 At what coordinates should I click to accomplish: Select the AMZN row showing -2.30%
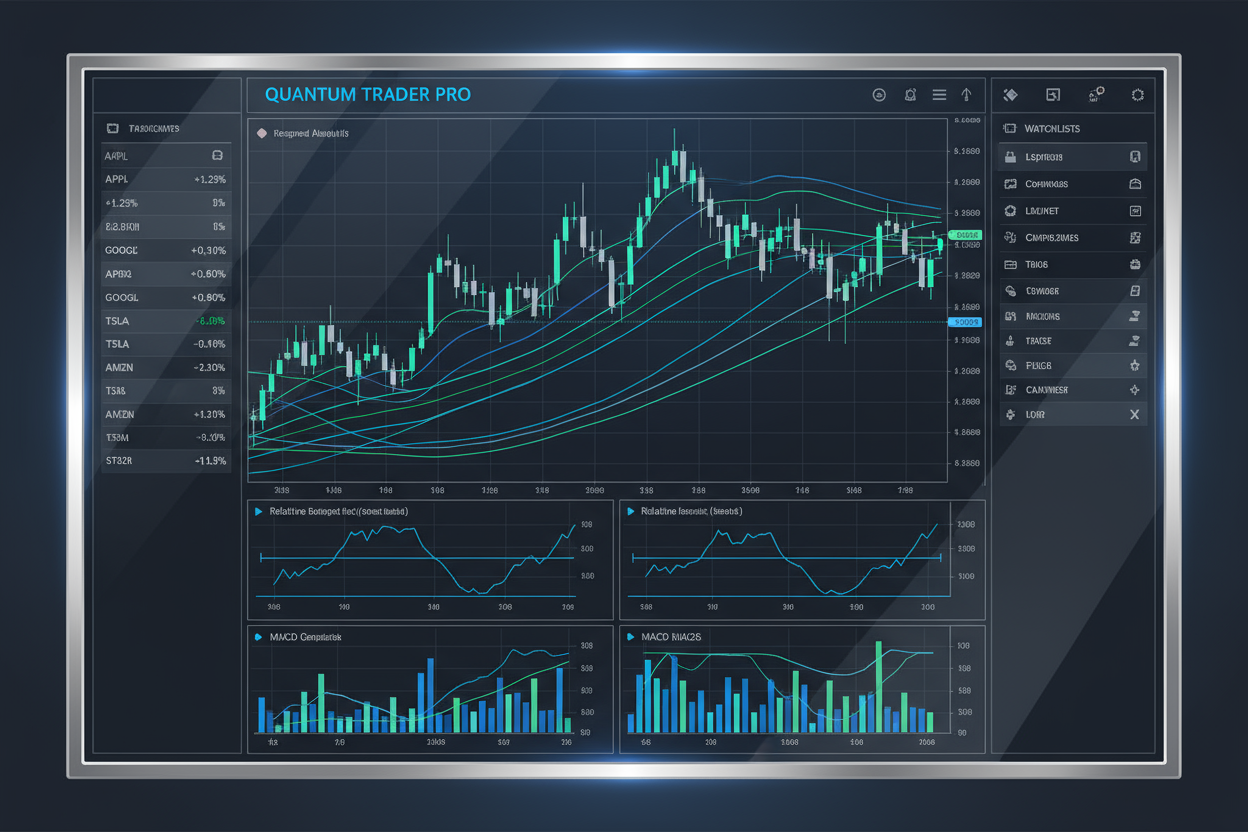[166, 367]
